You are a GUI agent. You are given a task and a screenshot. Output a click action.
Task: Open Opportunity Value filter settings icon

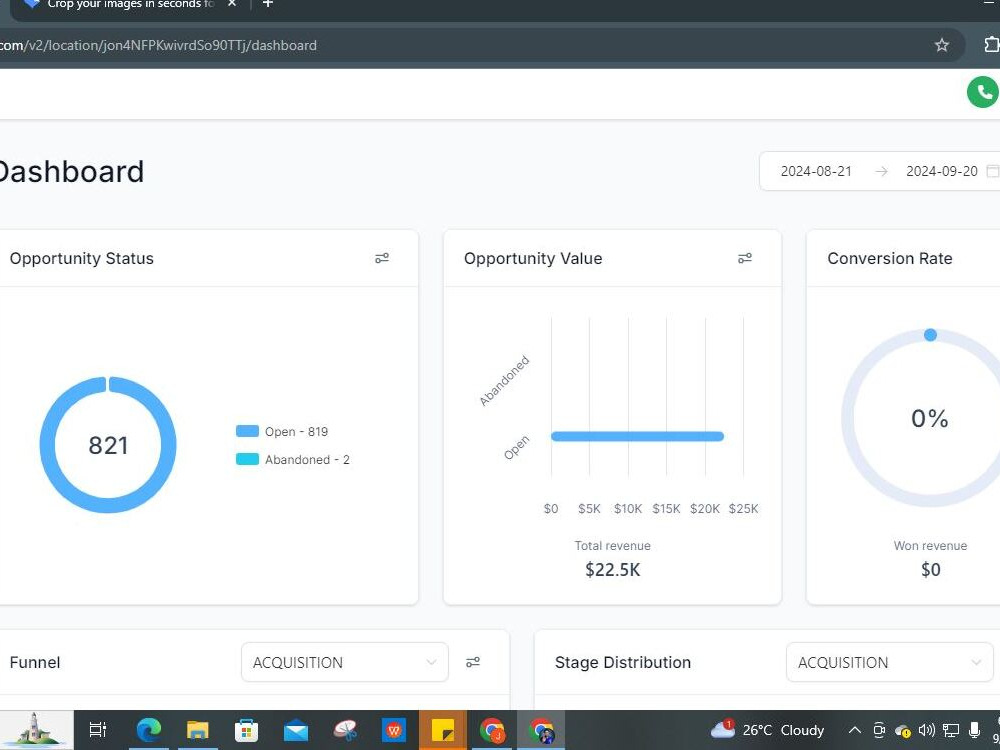[x=745, y=258]
